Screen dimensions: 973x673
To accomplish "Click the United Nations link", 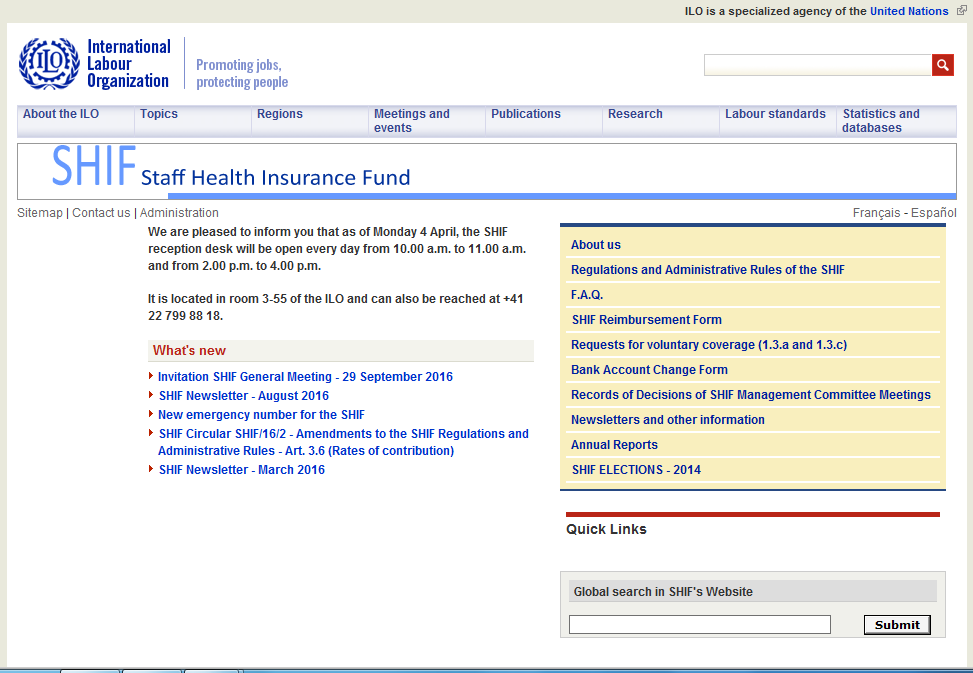I will tap(909, 11).
